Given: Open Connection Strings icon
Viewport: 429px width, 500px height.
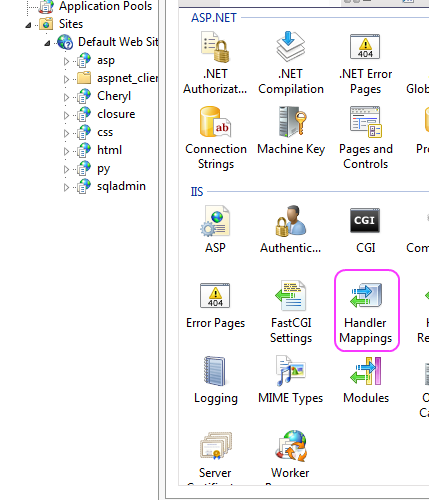Looking at the screenshot, I should click(216, 138).
